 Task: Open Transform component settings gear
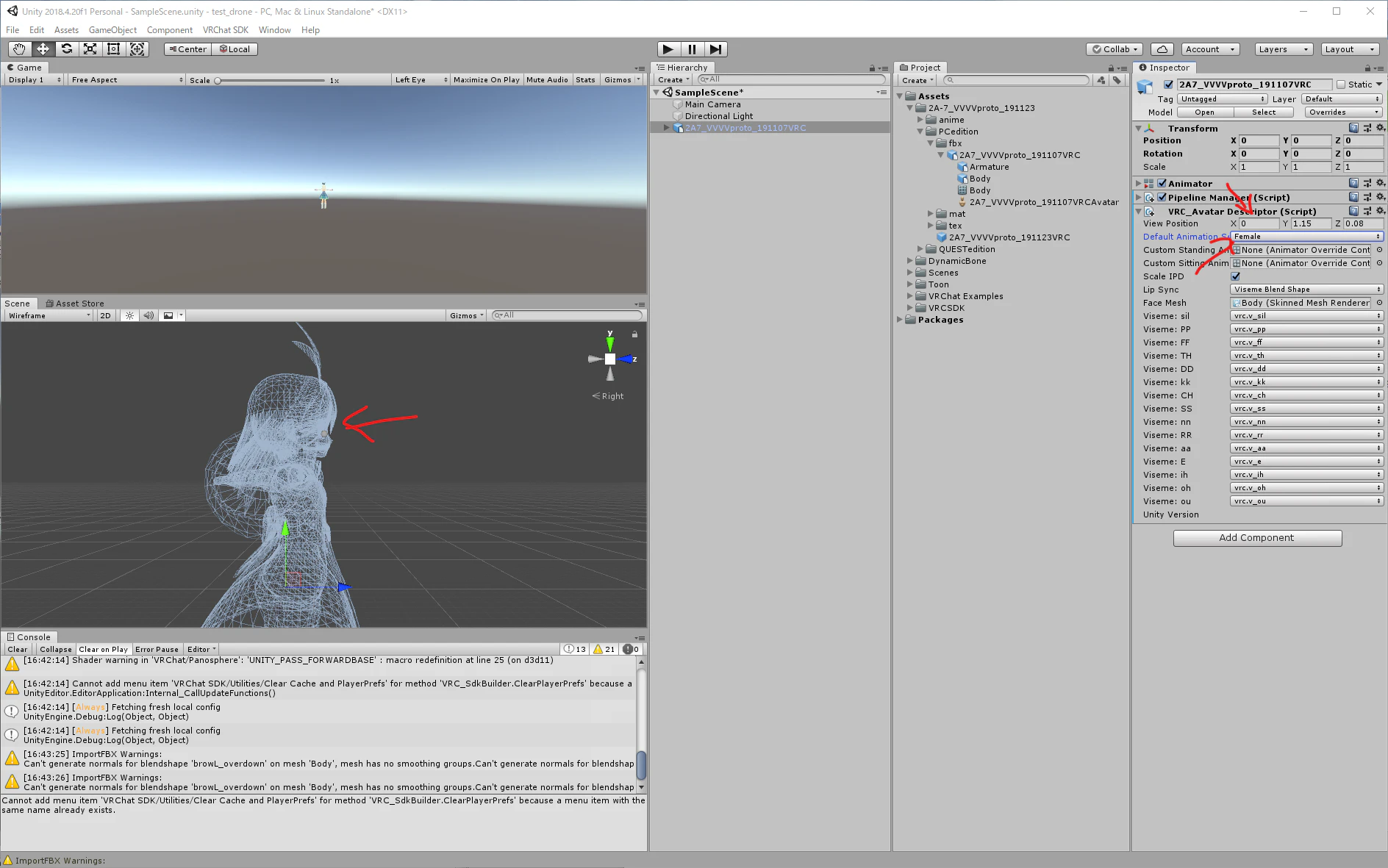(x=1380, y=128)
